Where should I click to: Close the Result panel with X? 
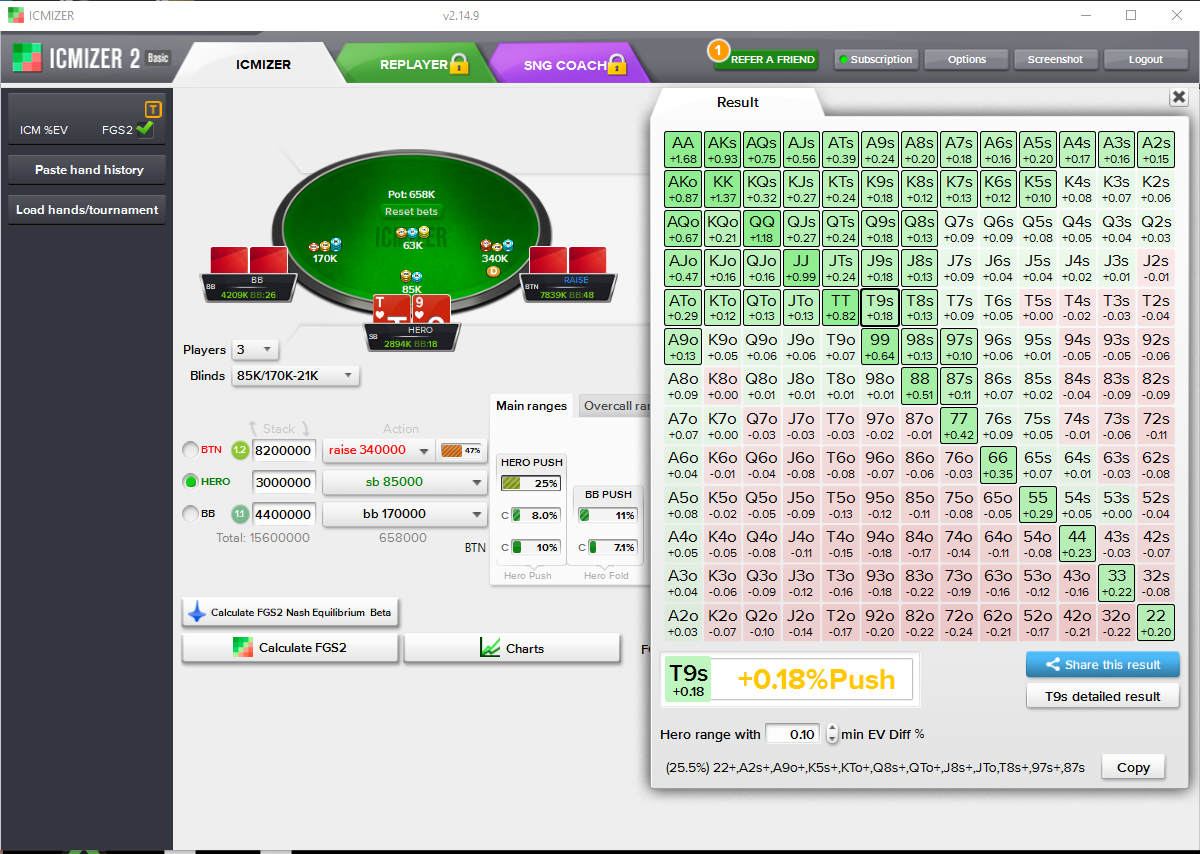(1179, 97)
